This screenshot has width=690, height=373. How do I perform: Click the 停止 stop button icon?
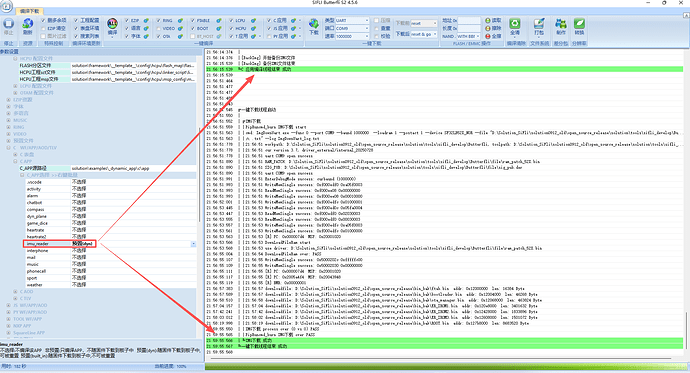[8, 24]
